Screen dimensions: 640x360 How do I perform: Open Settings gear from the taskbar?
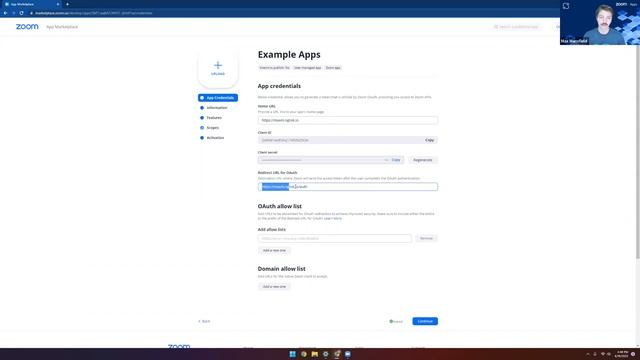point(326,354)
